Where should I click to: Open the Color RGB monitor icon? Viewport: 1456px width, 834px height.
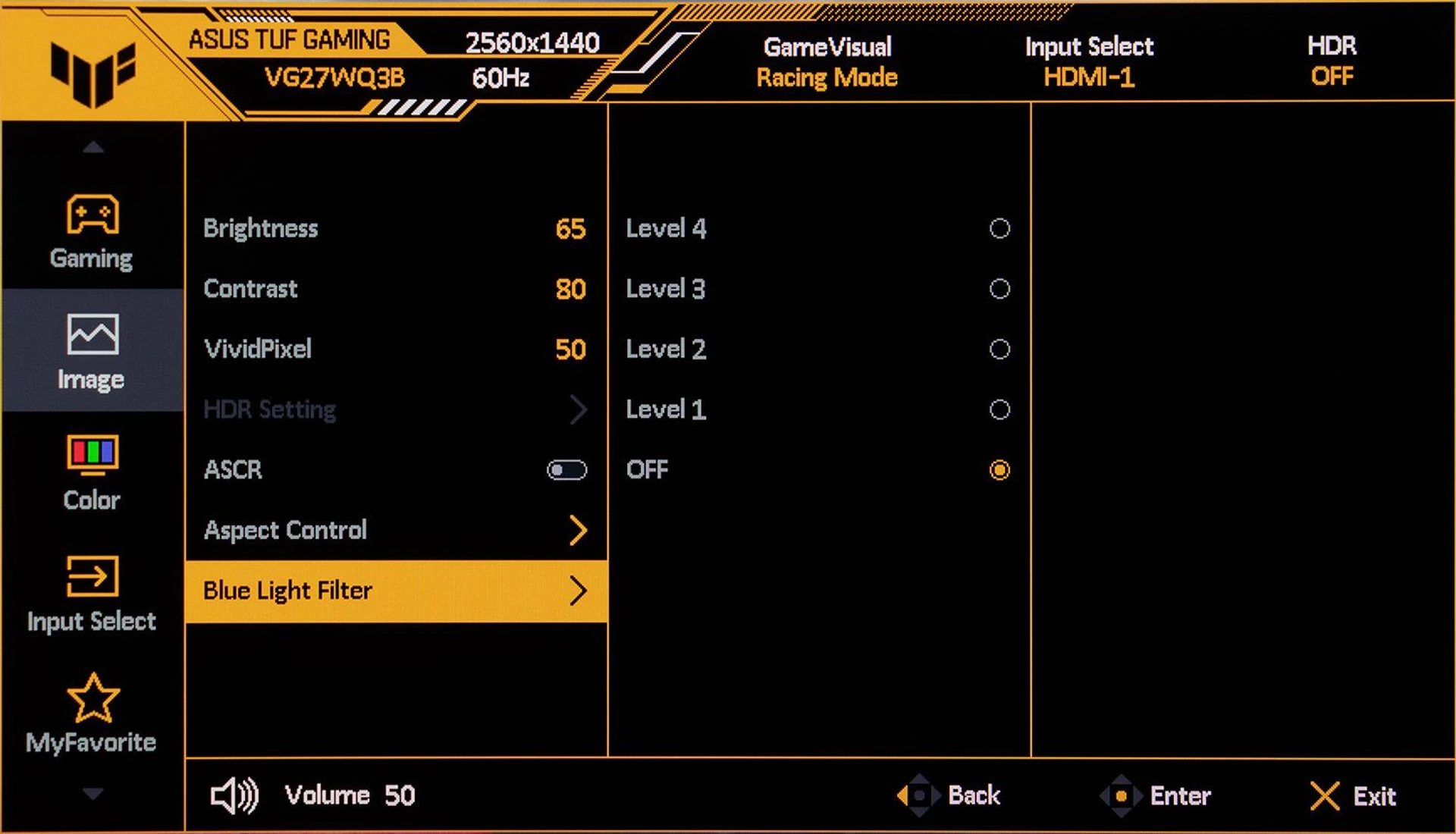pyautogui.click(x=93, y=455)
